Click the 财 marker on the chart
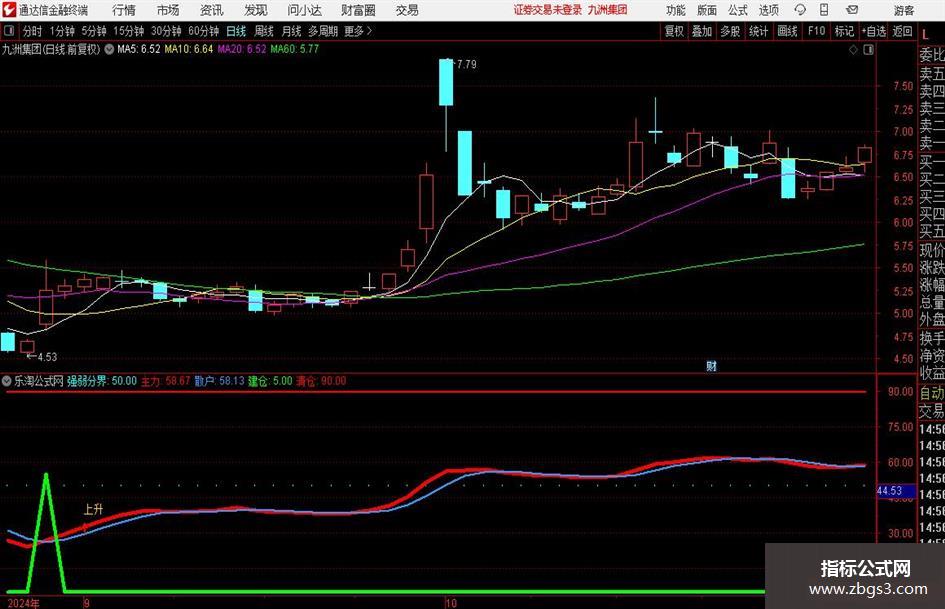 pyautogui.click(x=711, y=366)
